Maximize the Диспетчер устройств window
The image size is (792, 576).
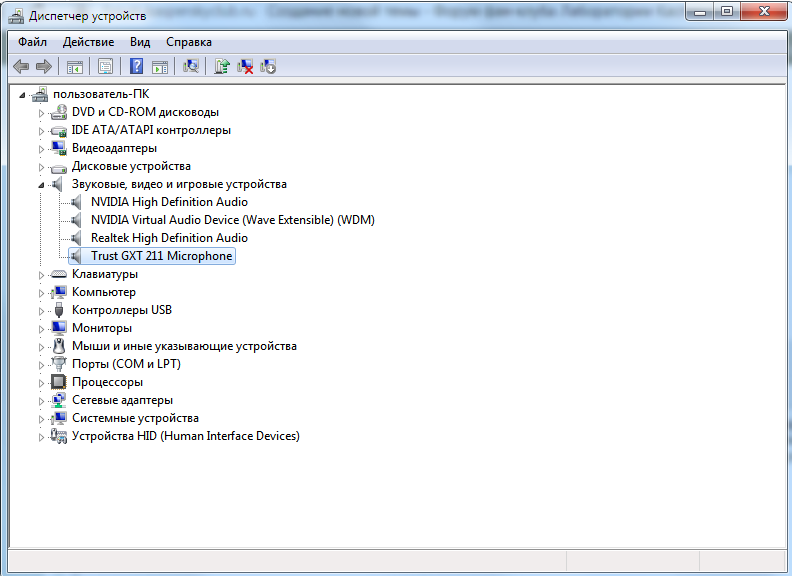(727, 12)
